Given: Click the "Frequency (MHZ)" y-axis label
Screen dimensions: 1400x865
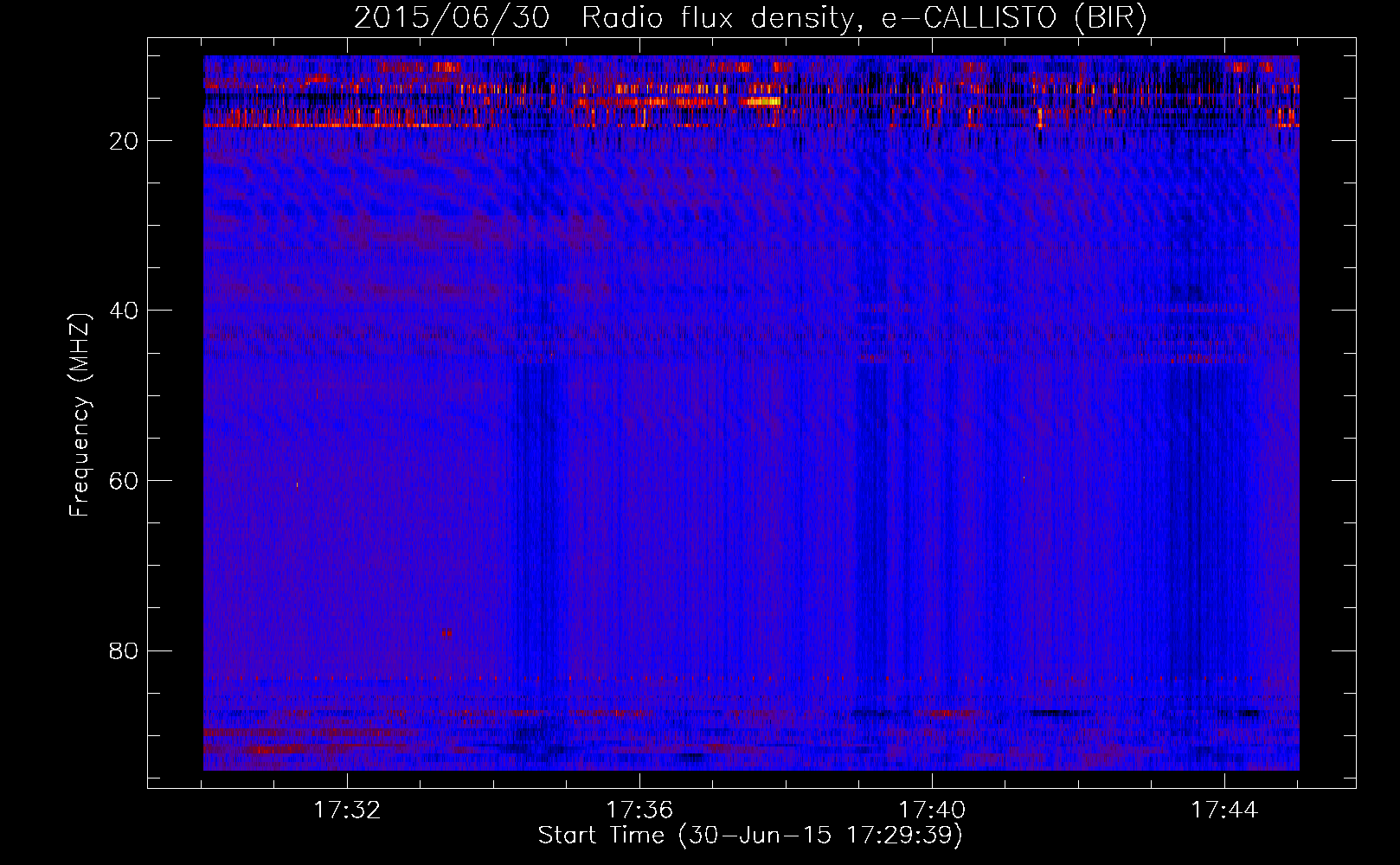Looking at the screenshot, I should (x=80, y=414).
